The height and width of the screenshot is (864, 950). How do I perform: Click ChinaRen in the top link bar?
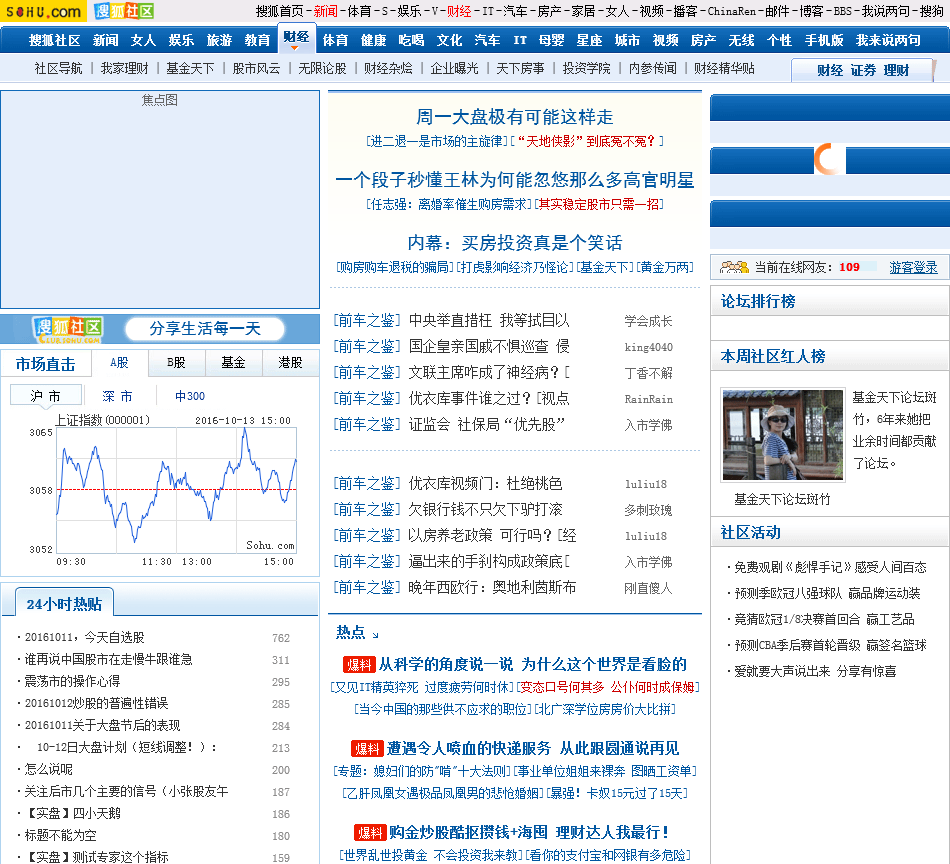pos(732,11)
